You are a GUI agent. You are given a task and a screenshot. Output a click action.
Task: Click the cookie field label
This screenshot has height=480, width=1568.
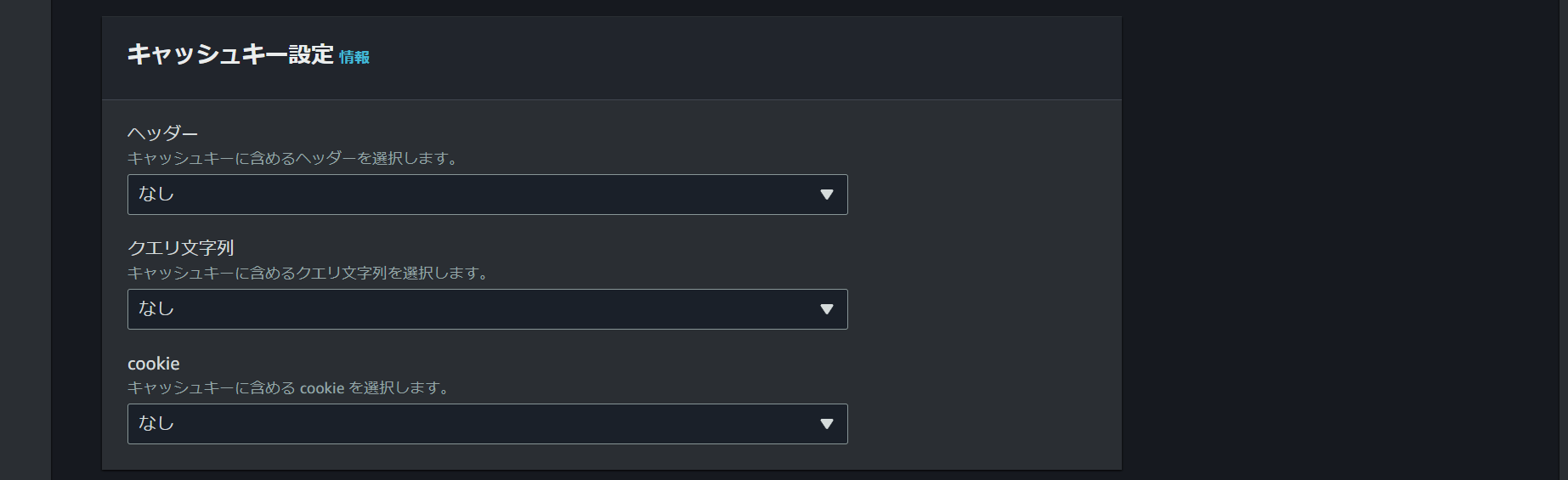pyautogui.click(x=153, y=364)
